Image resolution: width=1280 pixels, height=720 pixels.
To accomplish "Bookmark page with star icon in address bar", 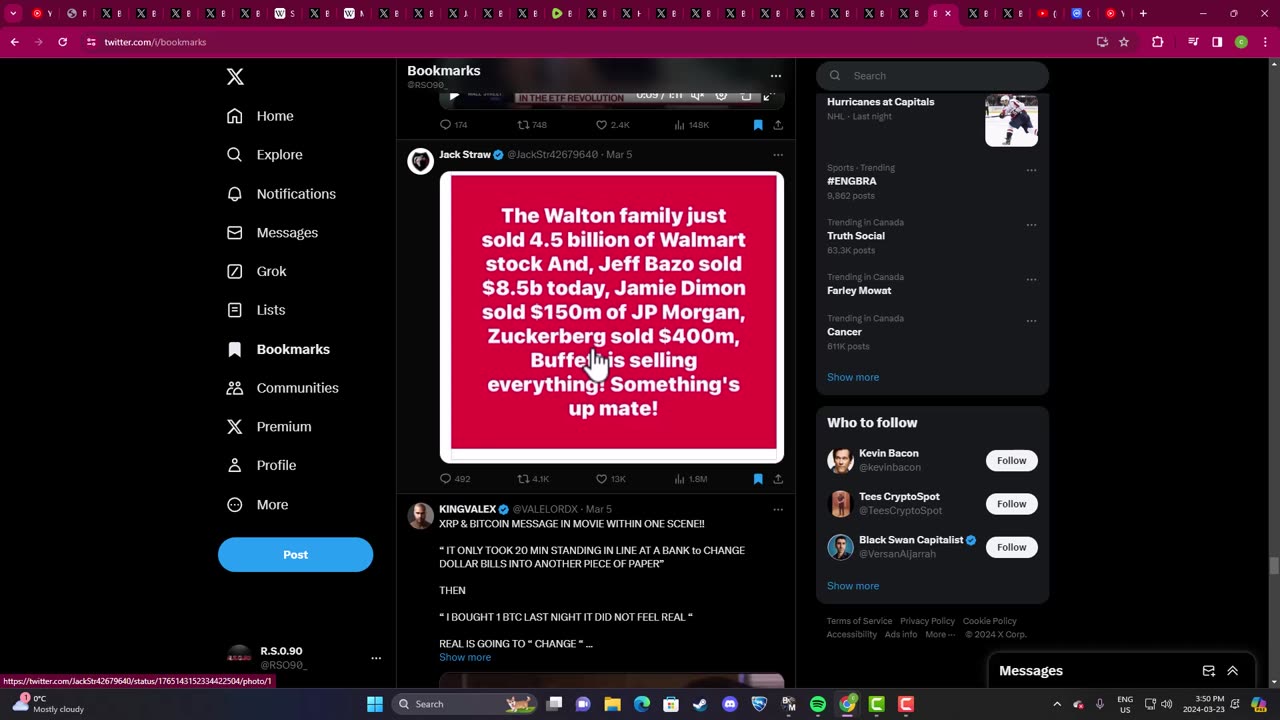I will pos(1124,42).
